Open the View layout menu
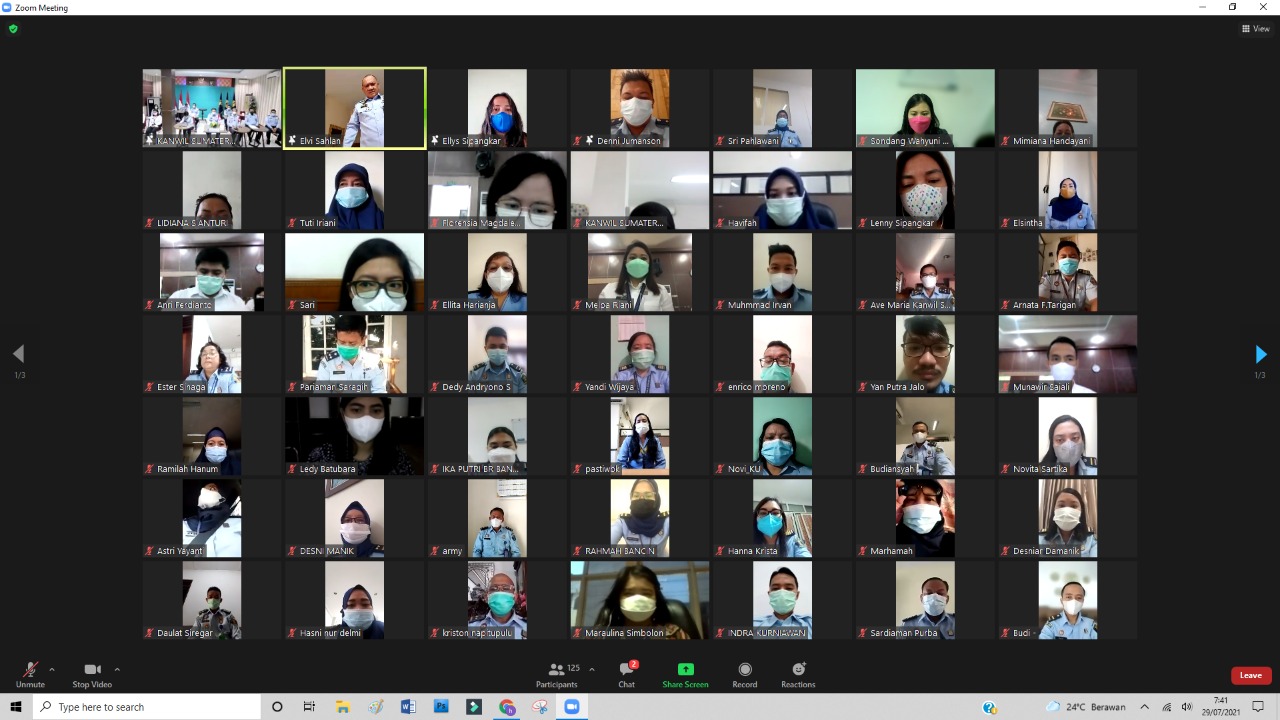The image size is (1280, 720). pyautogui.click(x=1256, y=29)
